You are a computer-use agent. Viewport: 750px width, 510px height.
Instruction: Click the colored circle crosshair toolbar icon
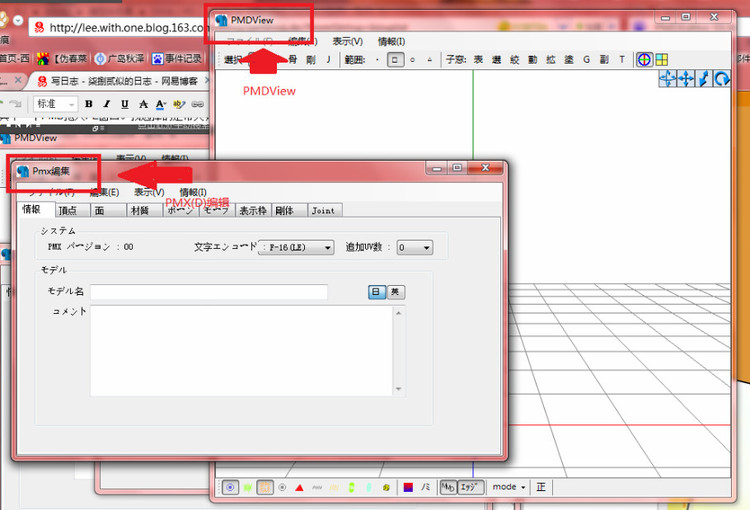tap(644, 60)
